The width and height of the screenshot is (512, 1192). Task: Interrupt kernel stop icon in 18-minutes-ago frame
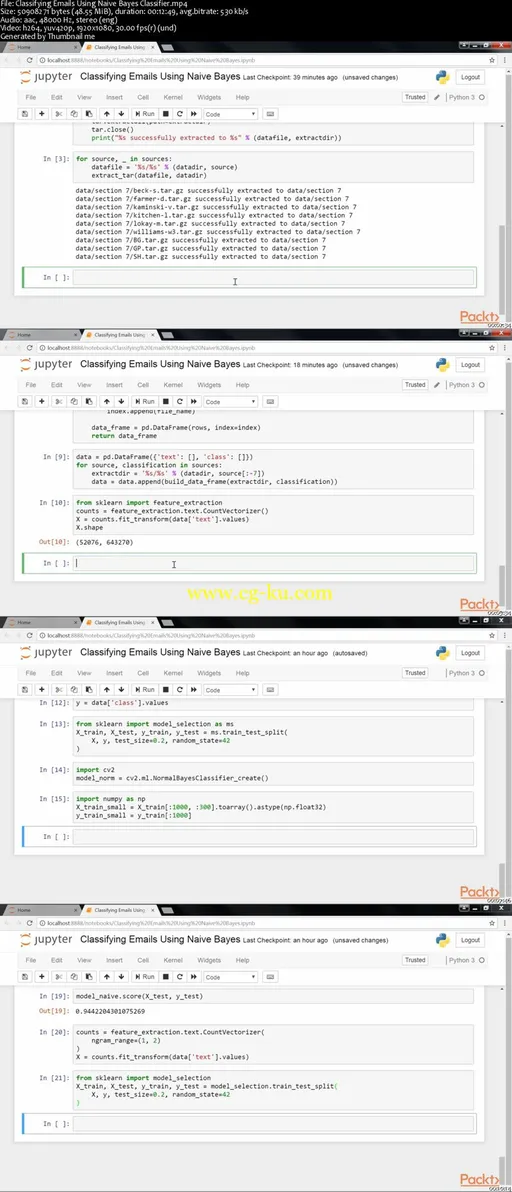pyautogui.click(x=166, y=401)
